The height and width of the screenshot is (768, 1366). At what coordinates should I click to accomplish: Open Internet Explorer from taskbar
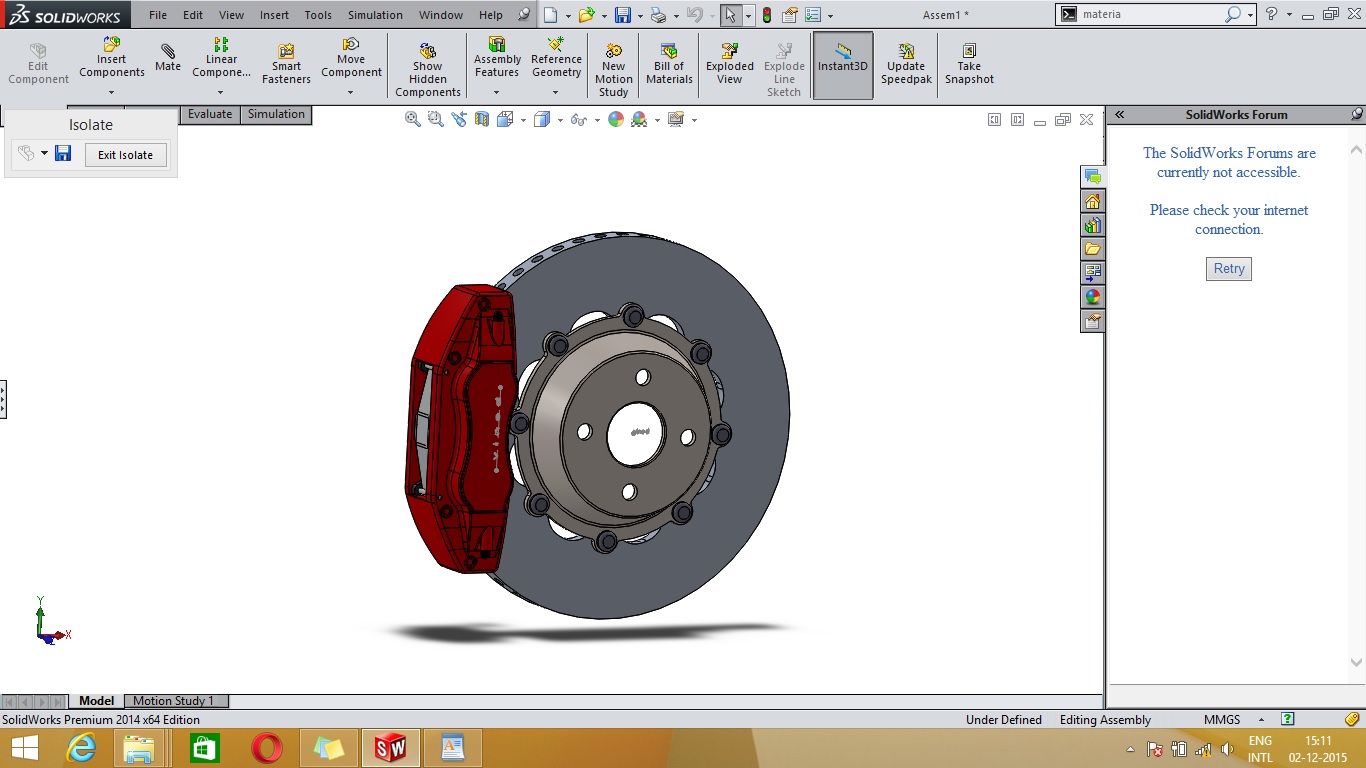coord(81,747)
